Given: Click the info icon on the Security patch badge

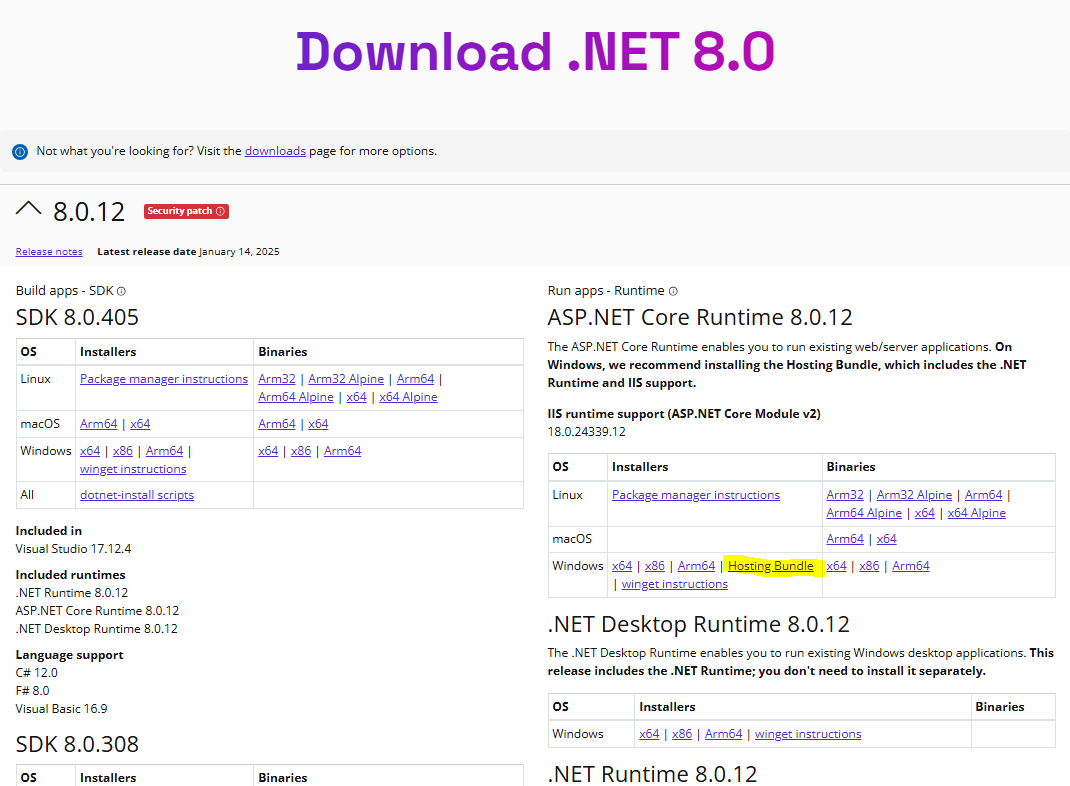Looking at the screenshot, I should (x=219, y=211).
